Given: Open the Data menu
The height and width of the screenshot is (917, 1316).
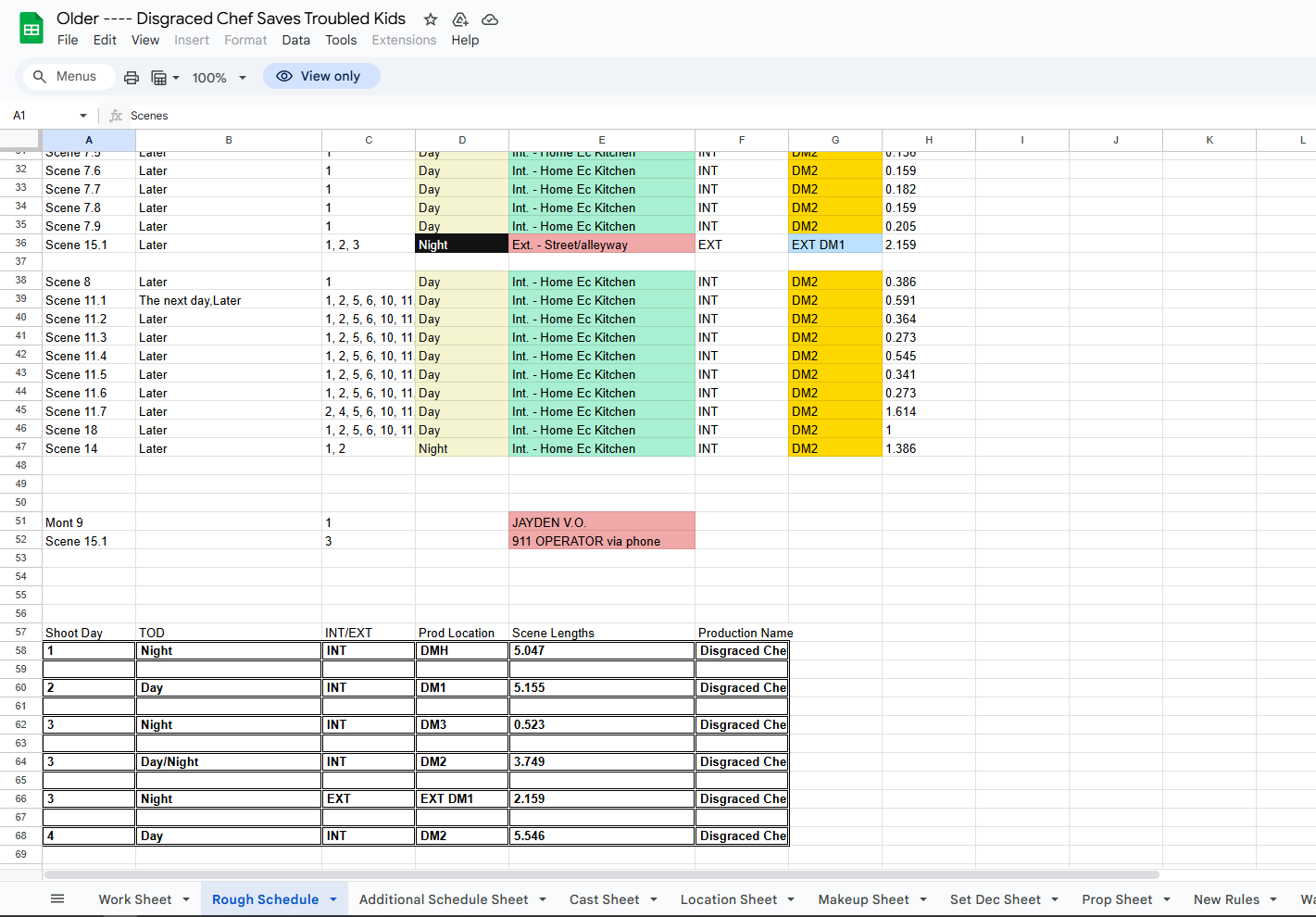Looking at the screenshot, I should pos(295,40).
